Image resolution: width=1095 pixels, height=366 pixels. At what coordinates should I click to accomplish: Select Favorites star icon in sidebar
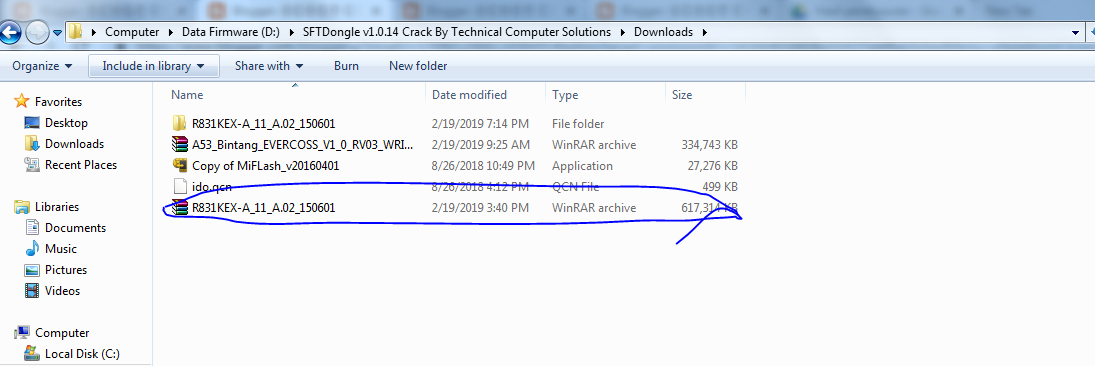click(22, 101)
